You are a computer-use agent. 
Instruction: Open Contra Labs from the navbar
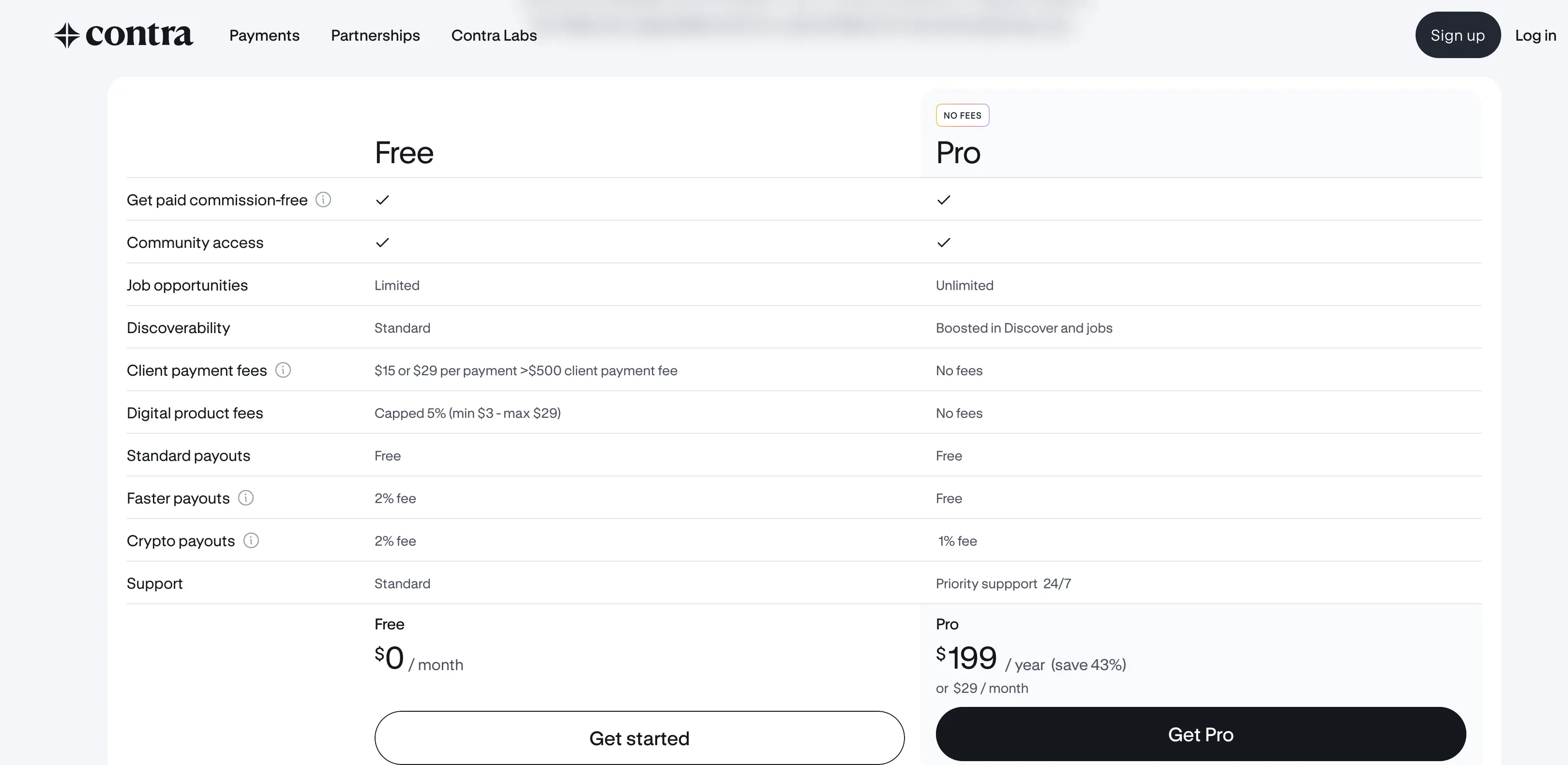[494, 35]
